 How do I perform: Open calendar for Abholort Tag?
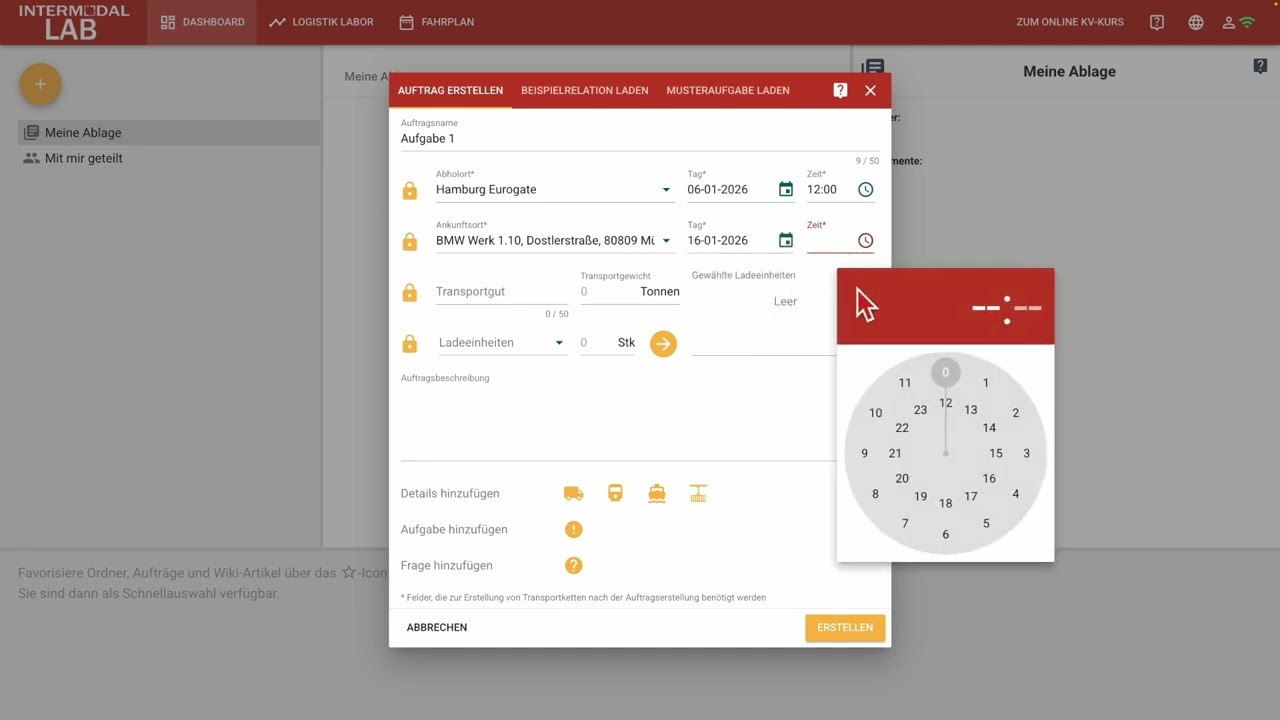(786, 189)
